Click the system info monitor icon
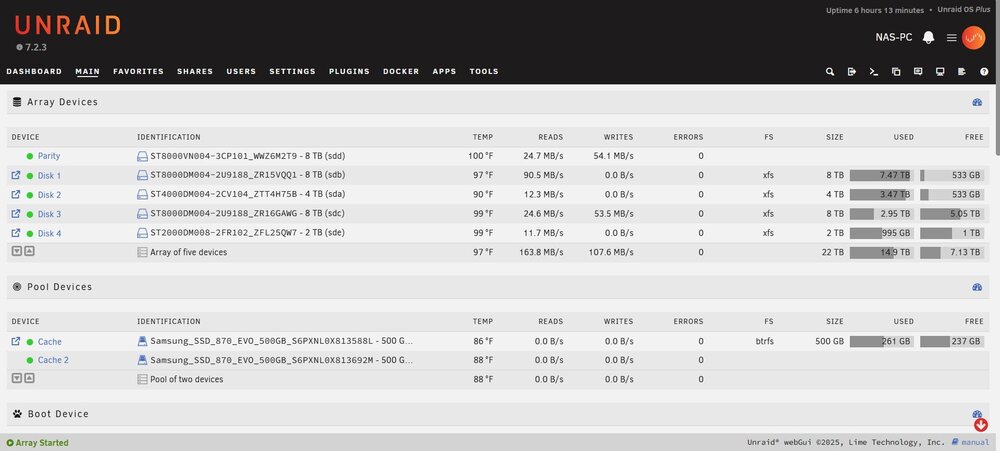 coord(940,71)
